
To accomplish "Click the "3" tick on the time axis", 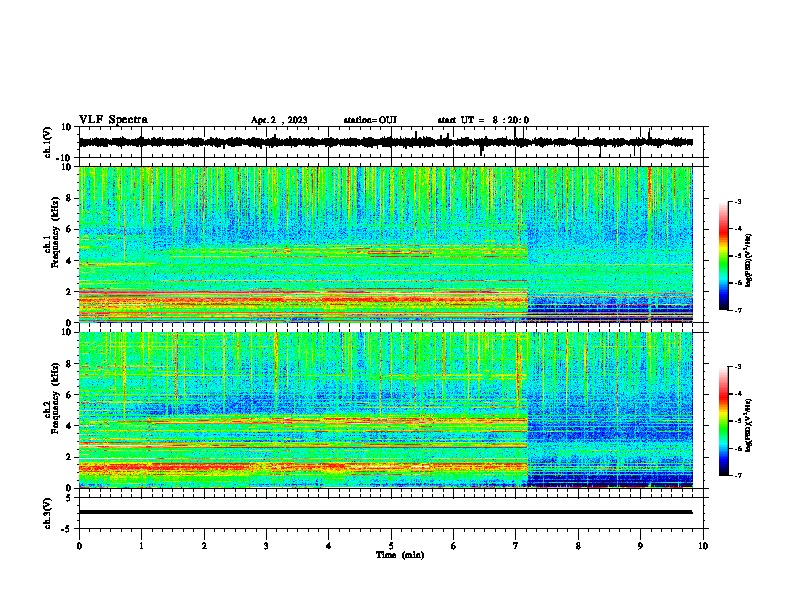I will coord(266,546).
